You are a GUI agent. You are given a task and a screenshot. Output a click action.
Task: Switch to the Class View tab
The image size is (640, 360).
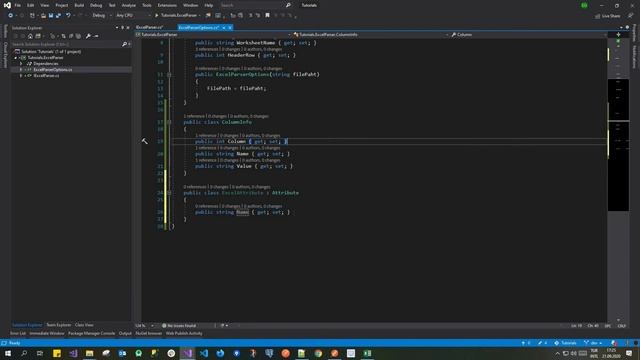point(84,325)
